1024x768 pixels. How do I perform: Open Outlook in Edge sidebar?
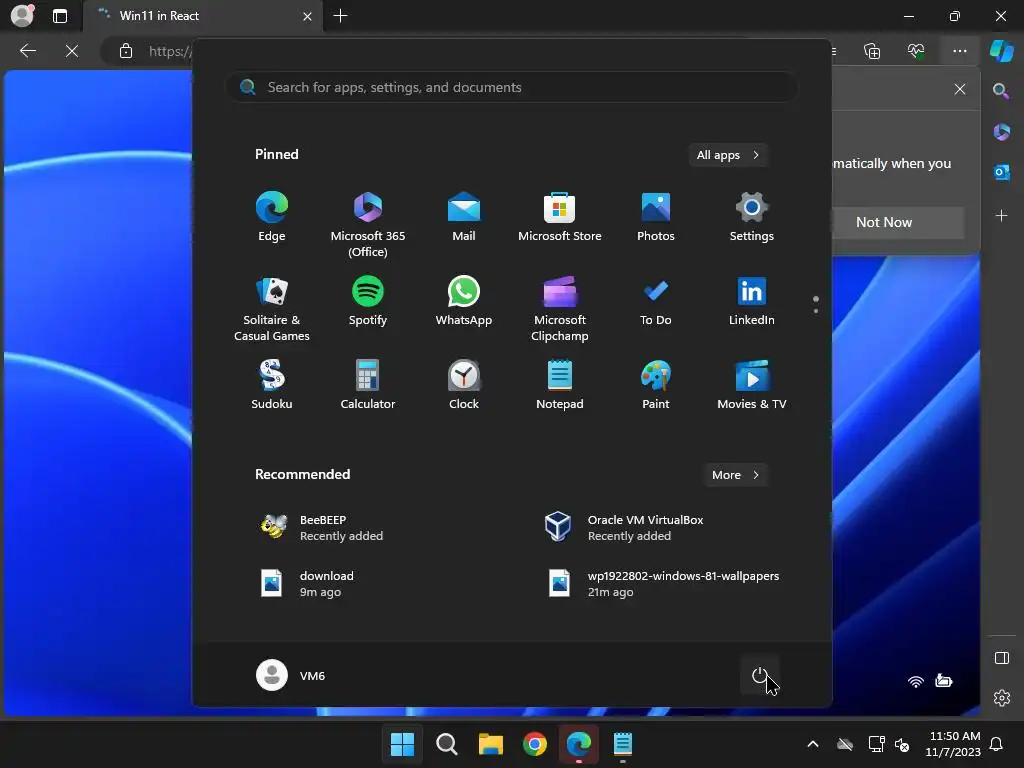pyautogui.click(x=1001, y=172)
